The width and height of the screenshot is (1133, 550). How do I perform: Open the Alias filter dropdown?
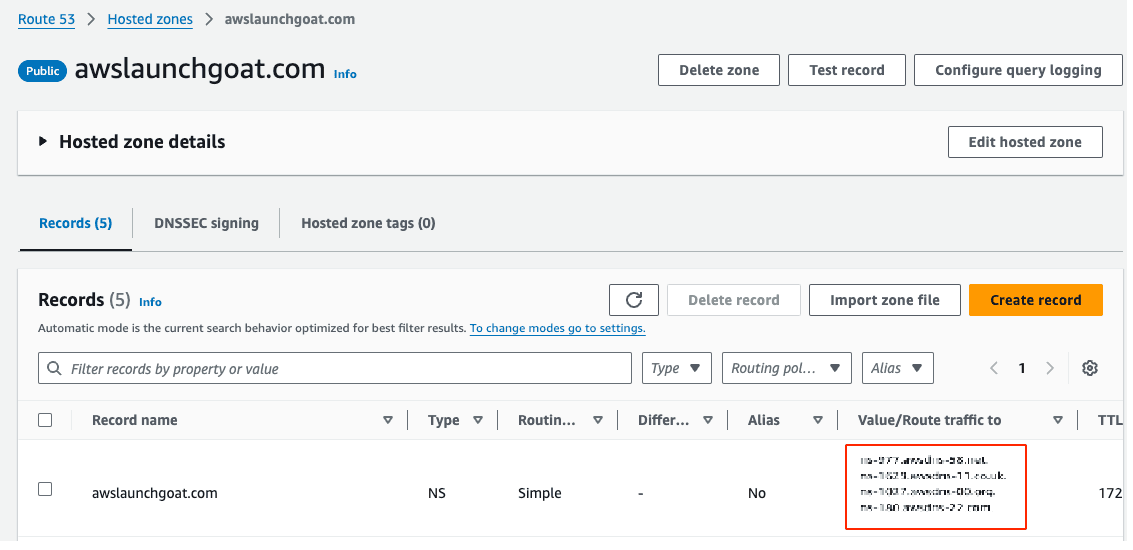pyautogui.click(x=897, y=368)
